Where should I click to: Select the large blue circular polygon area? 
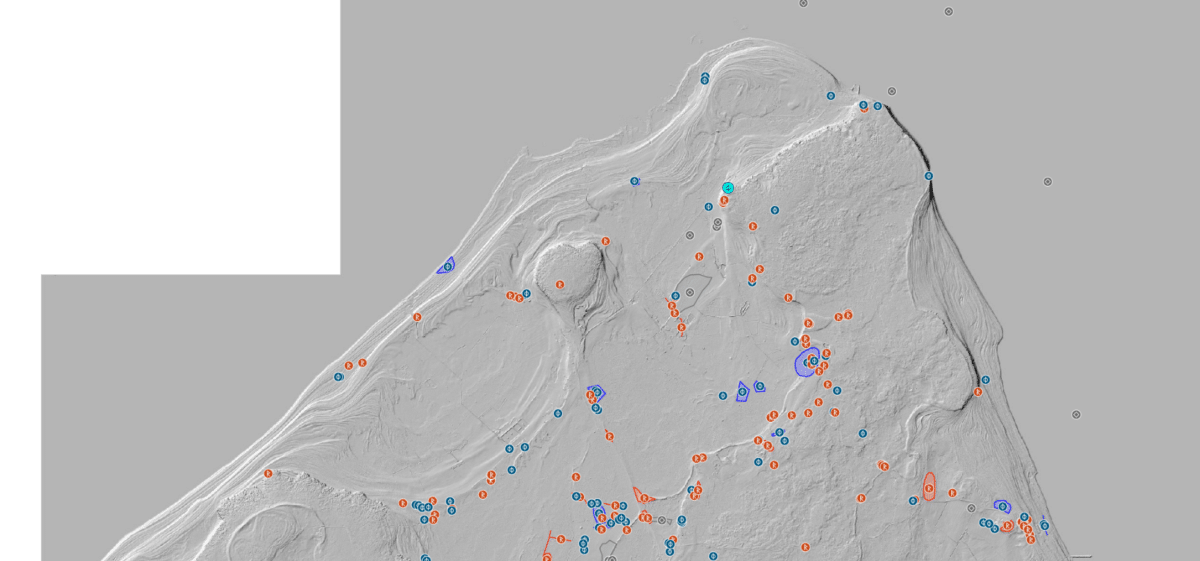pos(805,365)
